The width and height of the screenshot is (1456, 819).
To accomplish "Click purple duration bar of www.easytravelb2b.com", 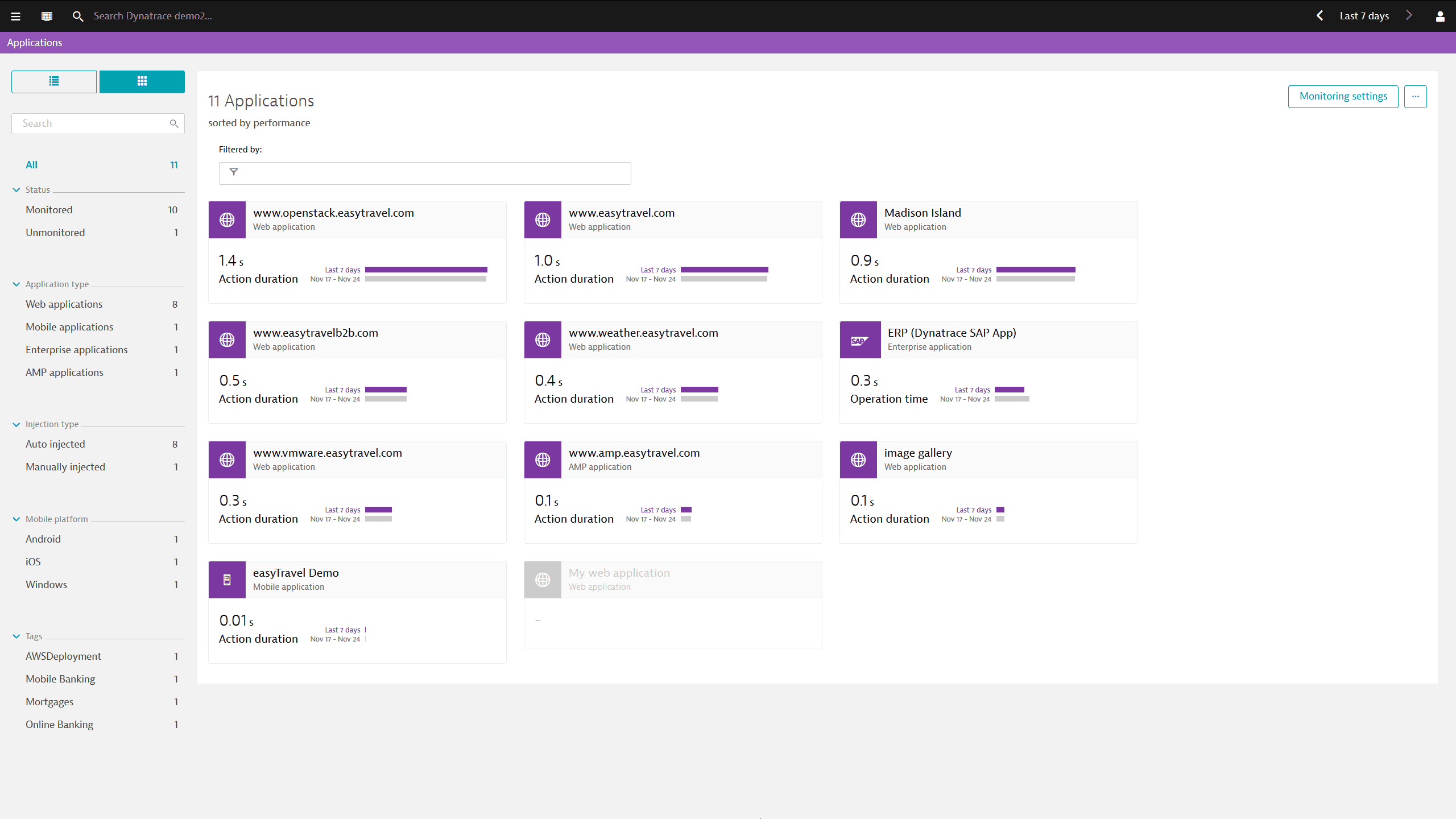I will [386, 390].
